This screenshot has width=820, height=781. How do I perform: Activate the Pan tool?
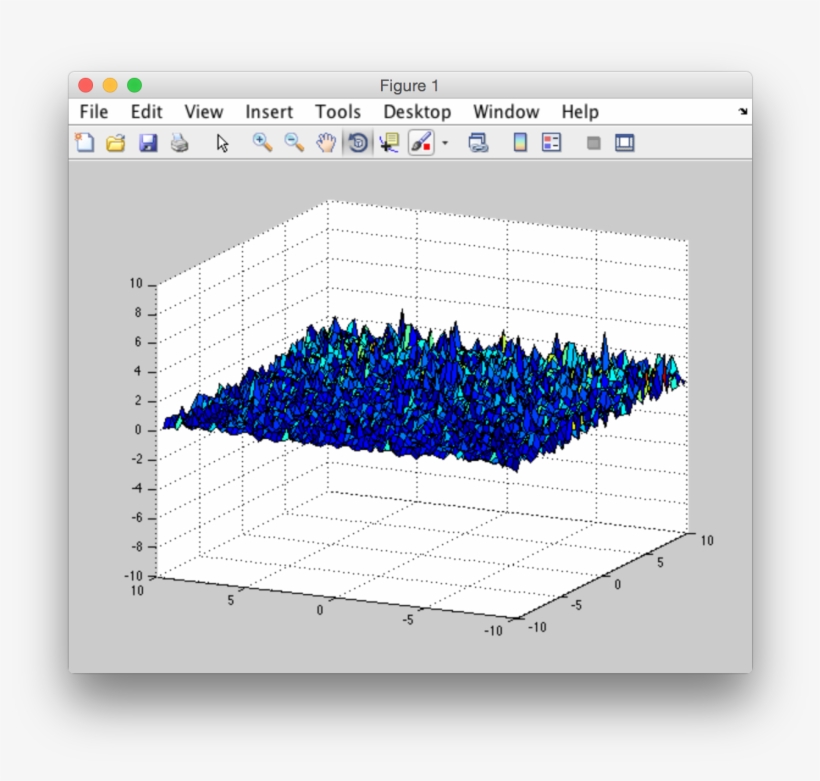[x=324, y=143]
